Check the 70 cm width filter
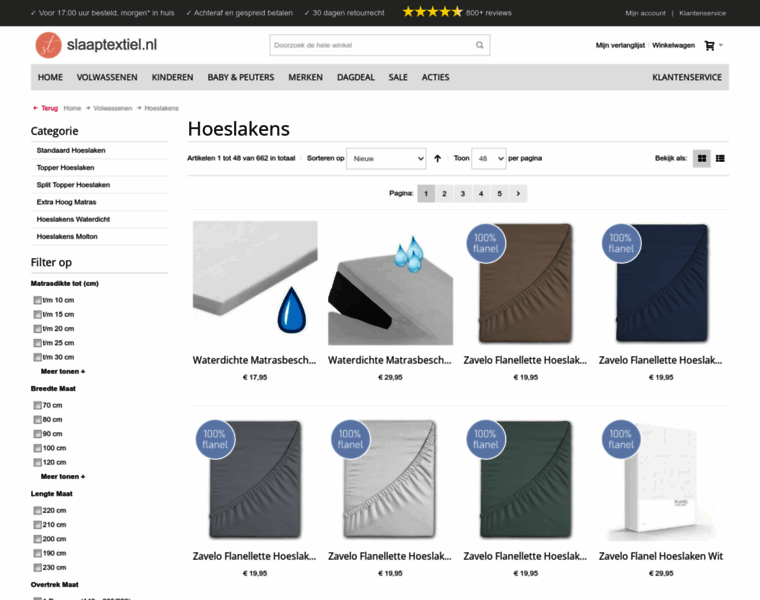The image size is (760, 600). [37, 405]
